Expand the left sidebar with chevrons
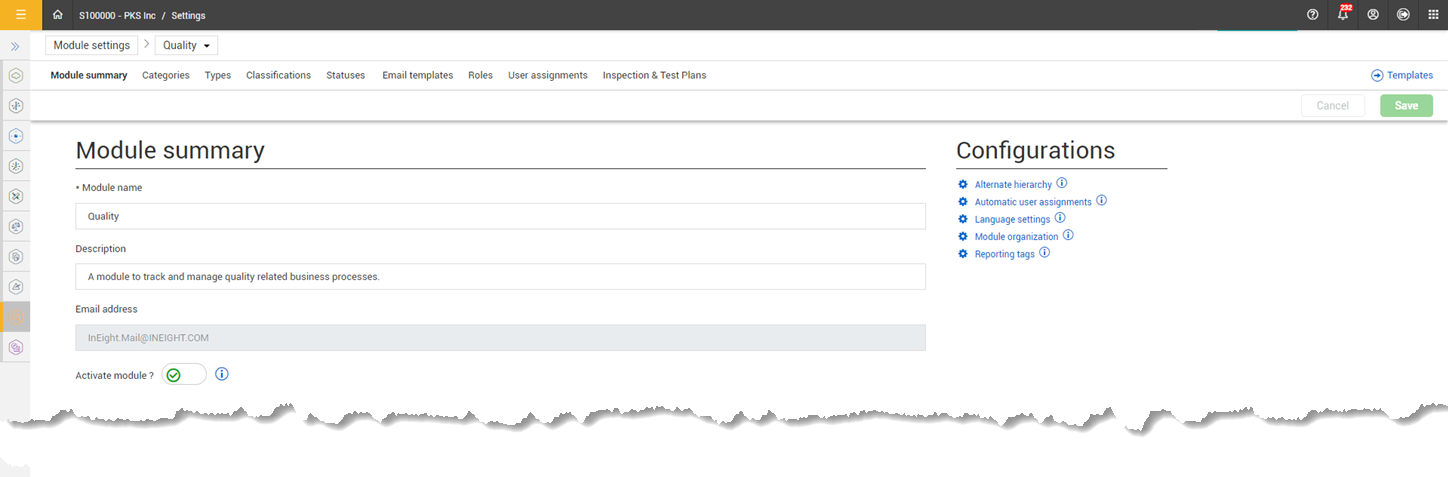 [x=15, y=46]
